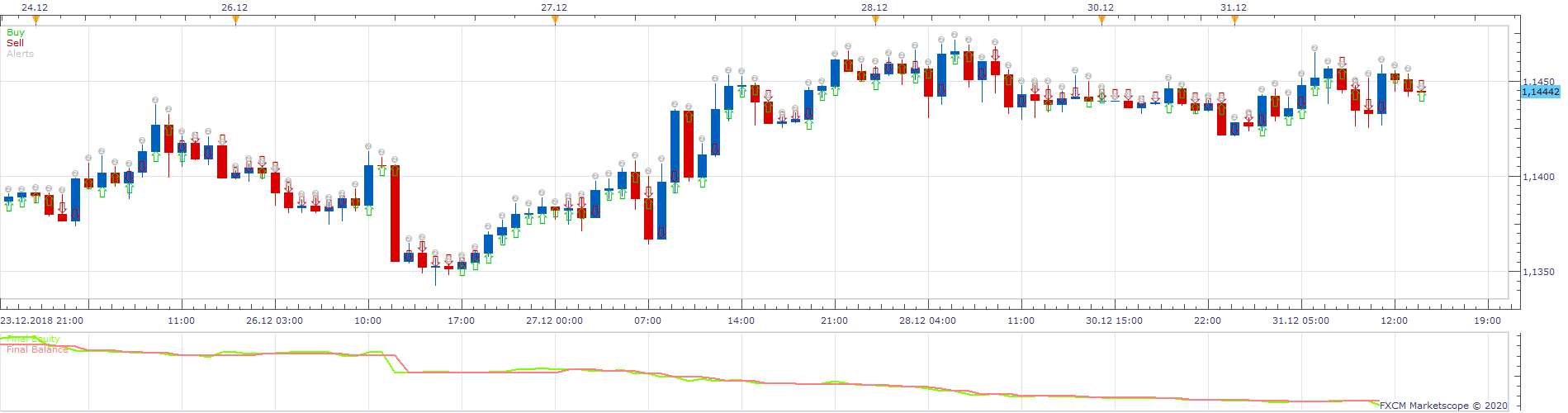
Task: Click the 17:00 time axis label
Action: pos(461,320)
